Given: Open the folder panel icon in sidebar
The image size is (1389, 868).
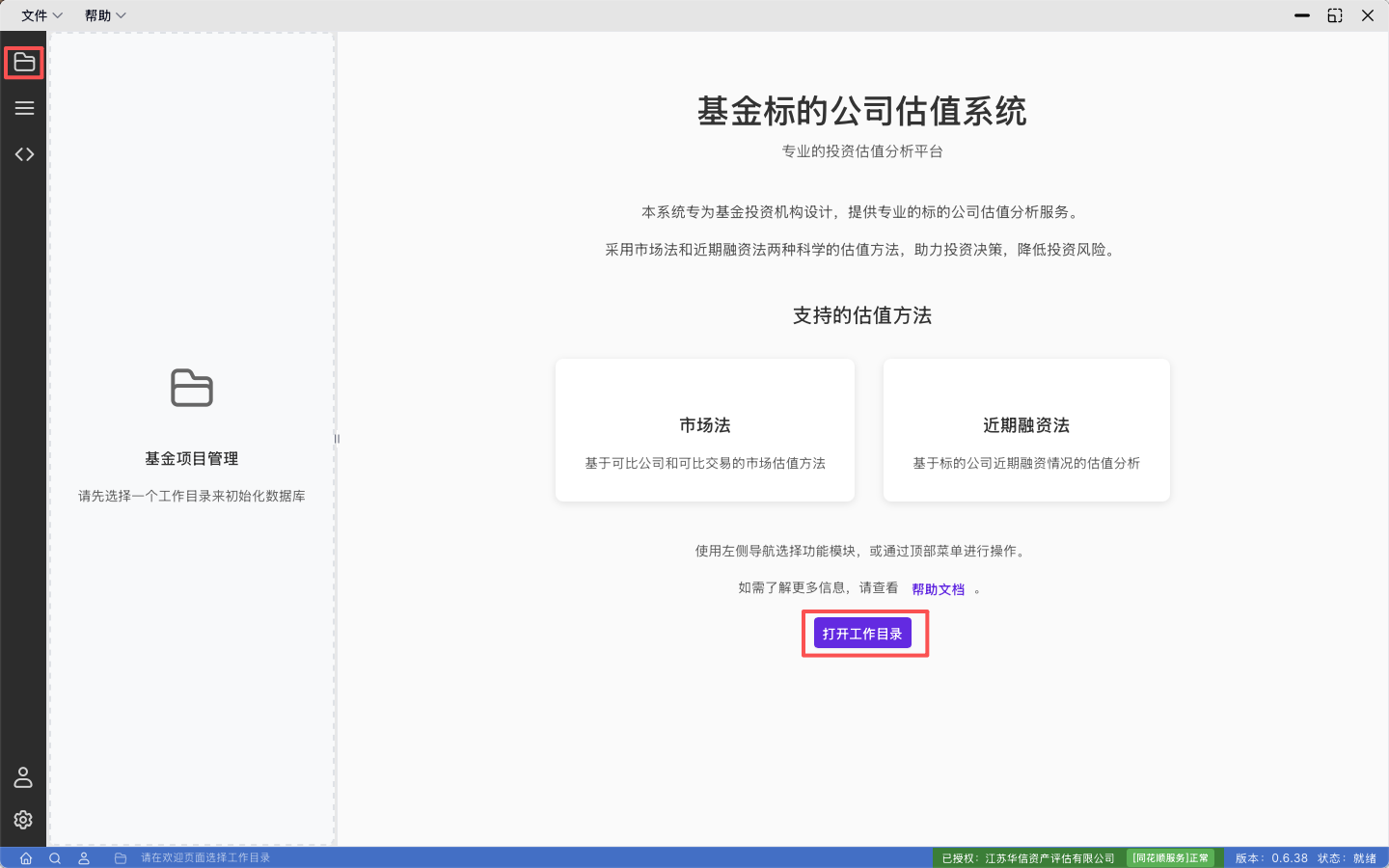Looking at the screenshot, I should coord(24,63).
